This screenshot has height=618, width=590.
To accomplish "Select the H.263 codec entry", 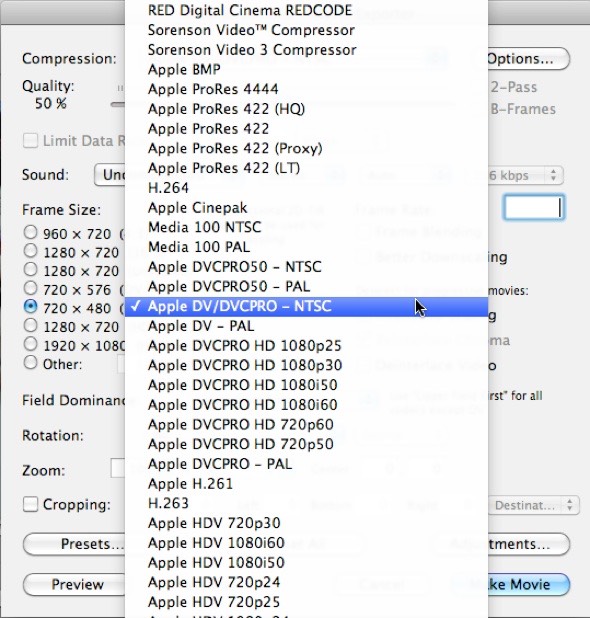I will 306,503.
